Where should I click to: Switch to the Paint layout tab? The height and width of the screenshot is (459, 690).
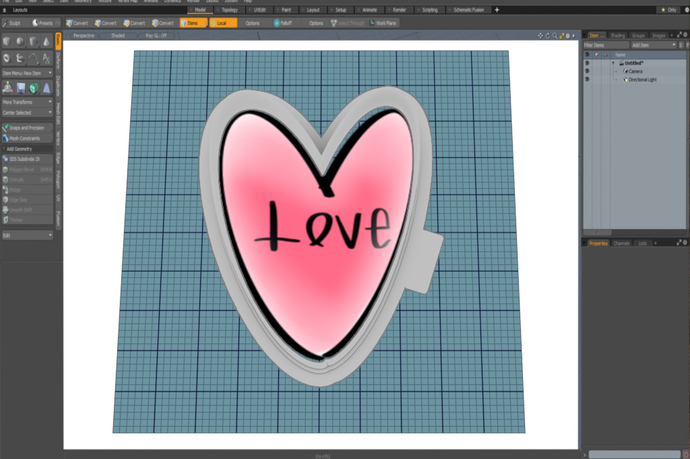click(285, 10)
